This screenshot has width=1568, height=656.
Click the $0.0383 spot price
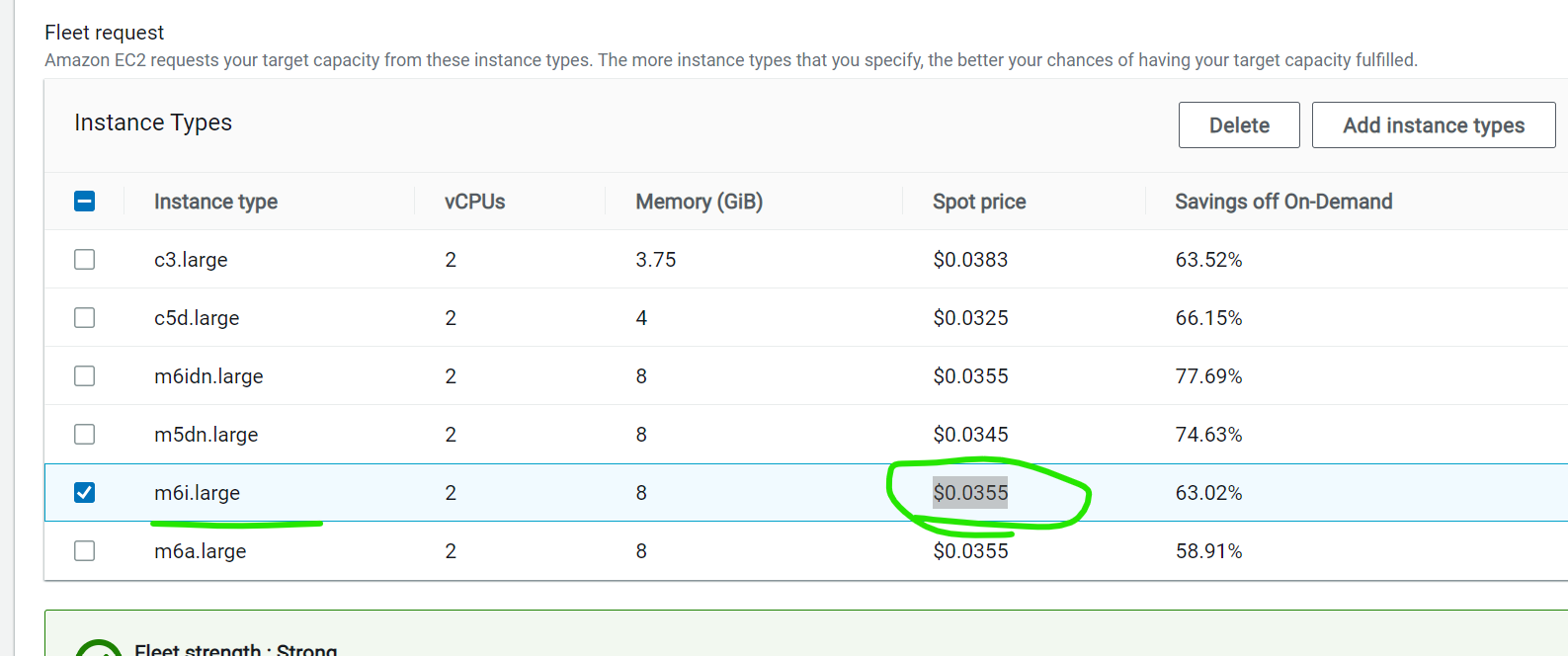coord(970,260)
